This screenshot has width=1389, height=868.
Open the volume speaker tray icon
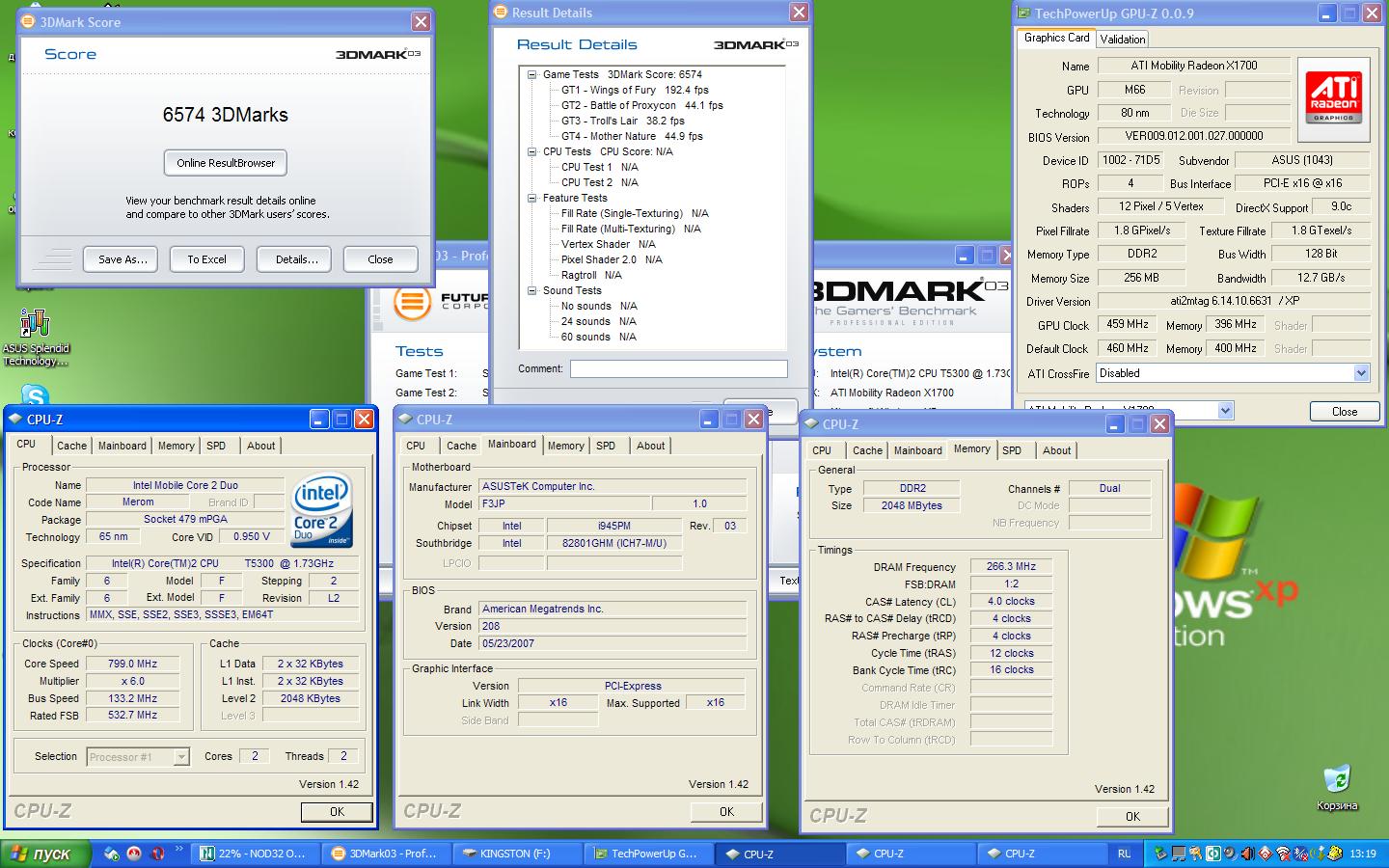tap(1247, 854)
